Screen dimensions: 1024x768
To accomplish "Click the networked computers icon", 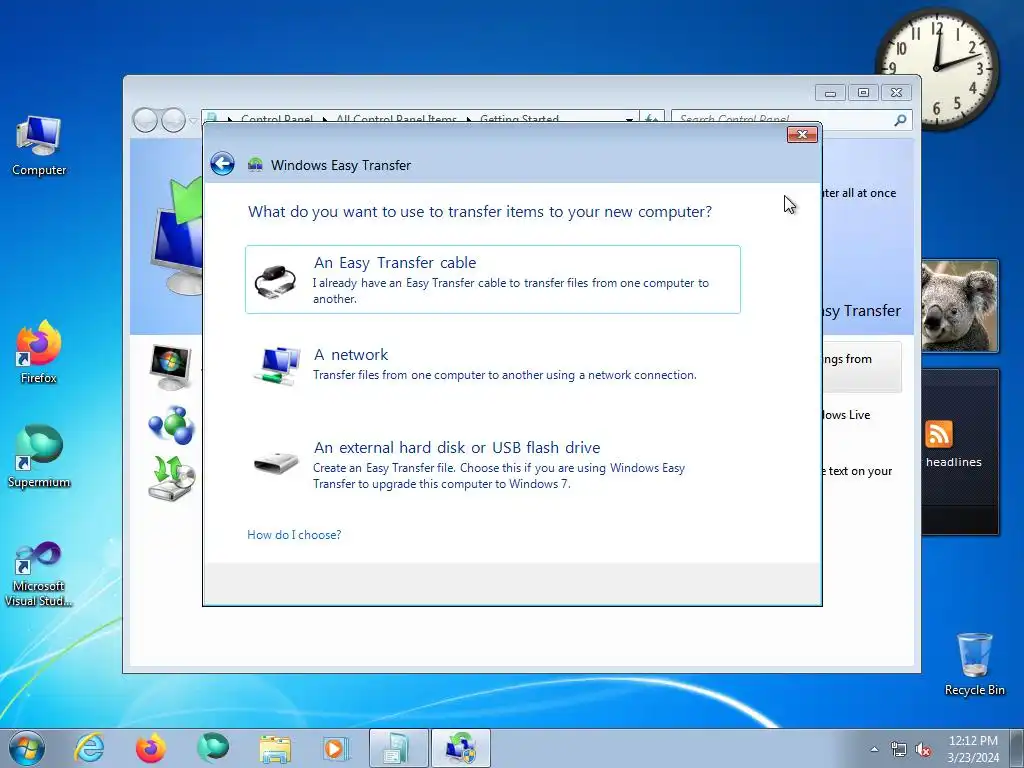I will coord(277,366).
